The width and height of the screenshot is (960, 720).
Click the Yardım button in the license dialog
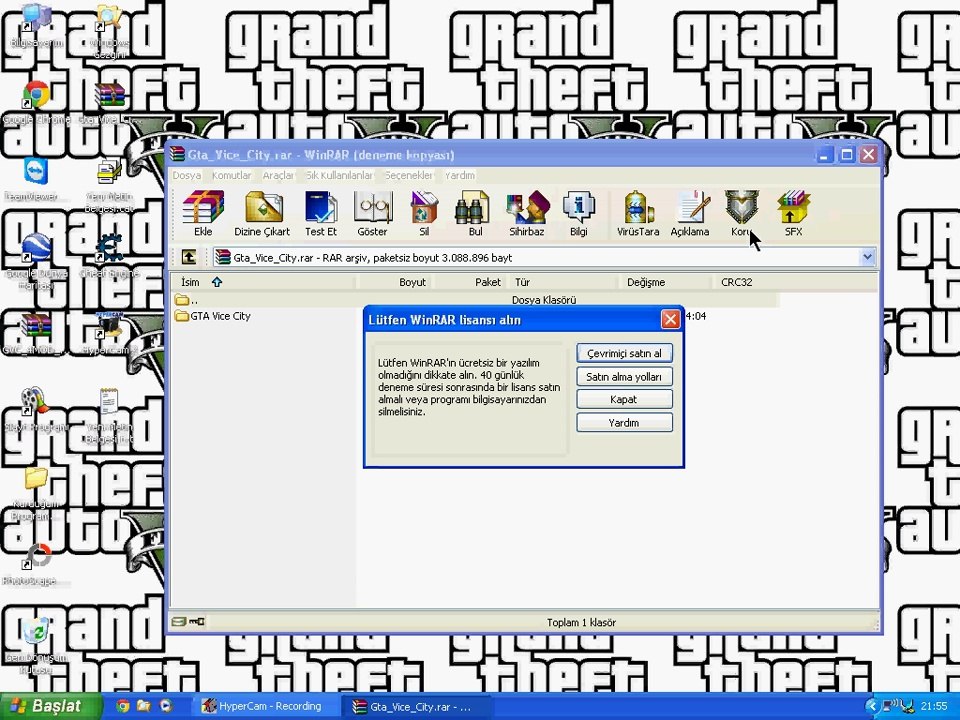click(x=624, y=422)
